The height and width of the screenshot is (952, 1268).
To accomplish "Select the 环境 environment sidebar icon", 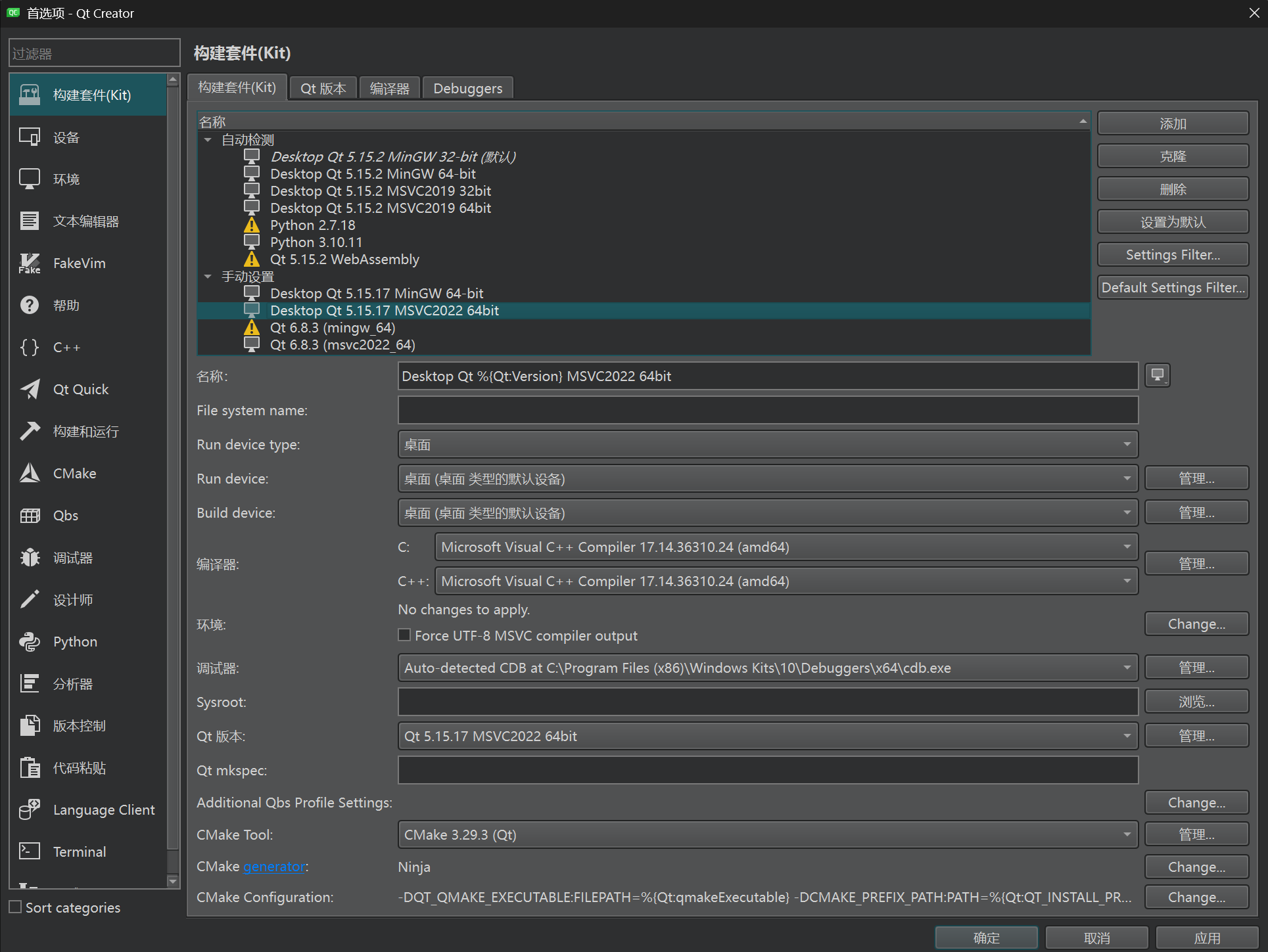I will tap(30, 179).
